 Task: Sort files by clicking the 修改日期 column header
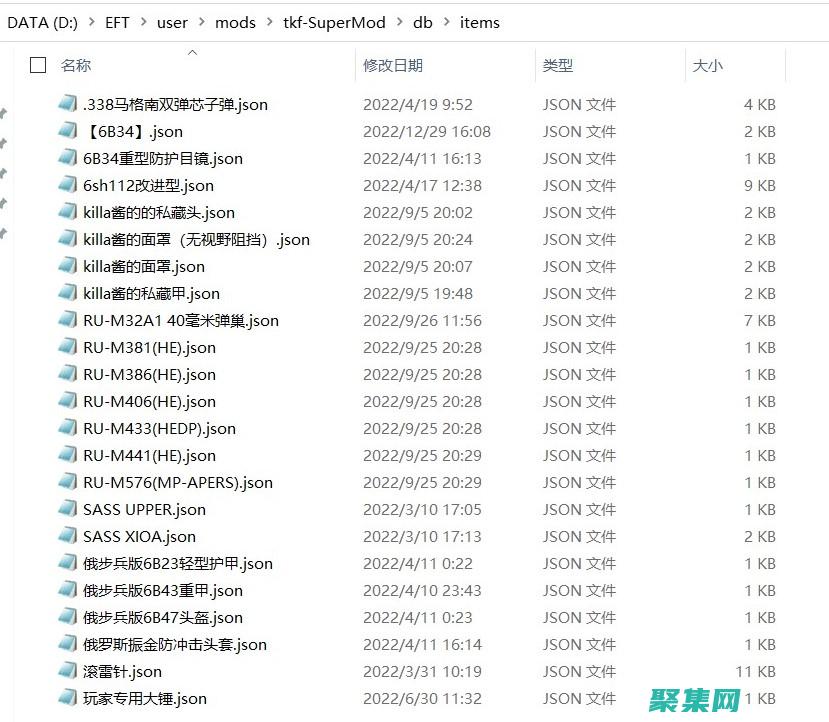[393, 64]
